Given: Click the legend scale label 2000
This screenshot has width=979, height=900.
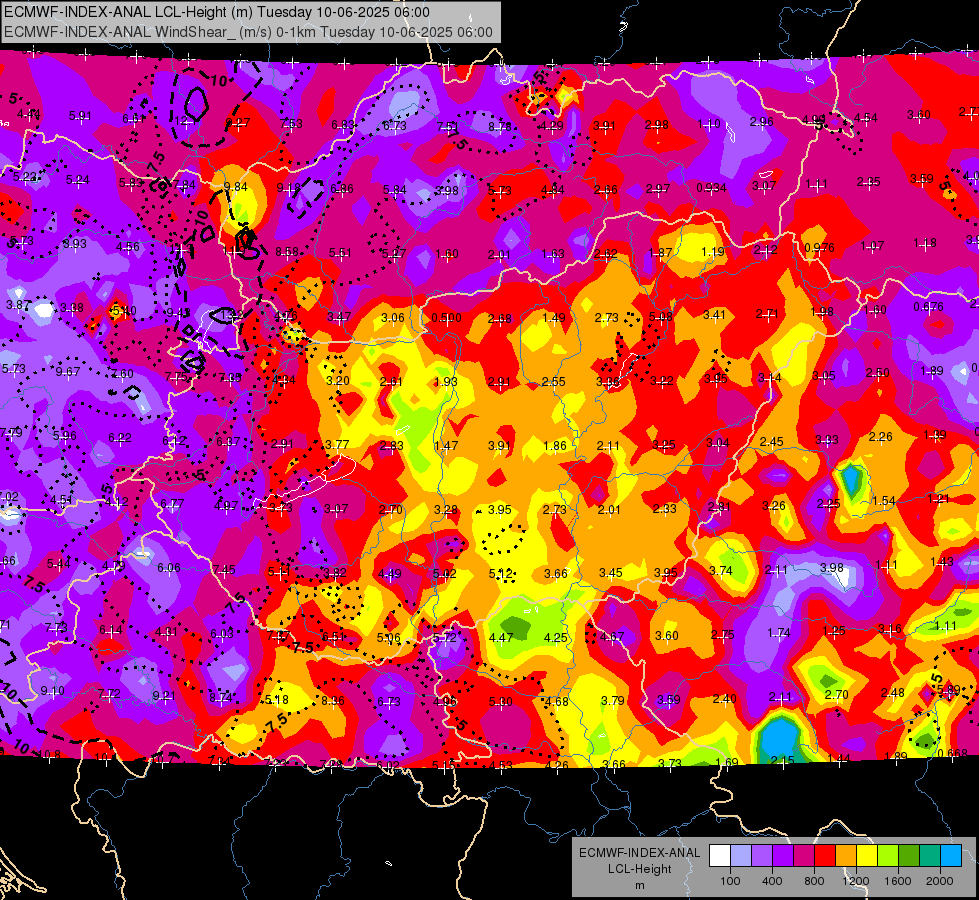Looking at the screenshot, I should click(x=940, y=881).
